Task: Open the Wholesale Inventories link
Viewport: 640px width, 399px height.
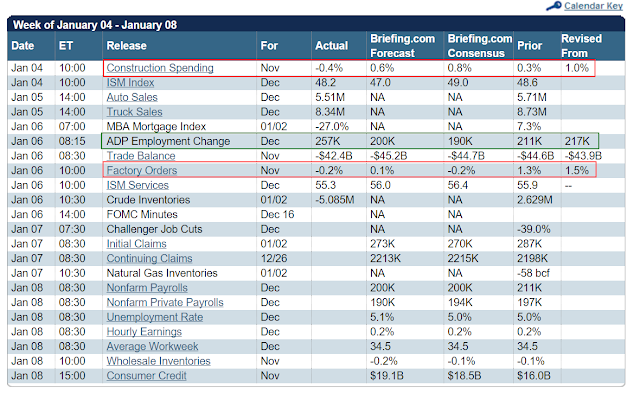Action: (158, 361)
